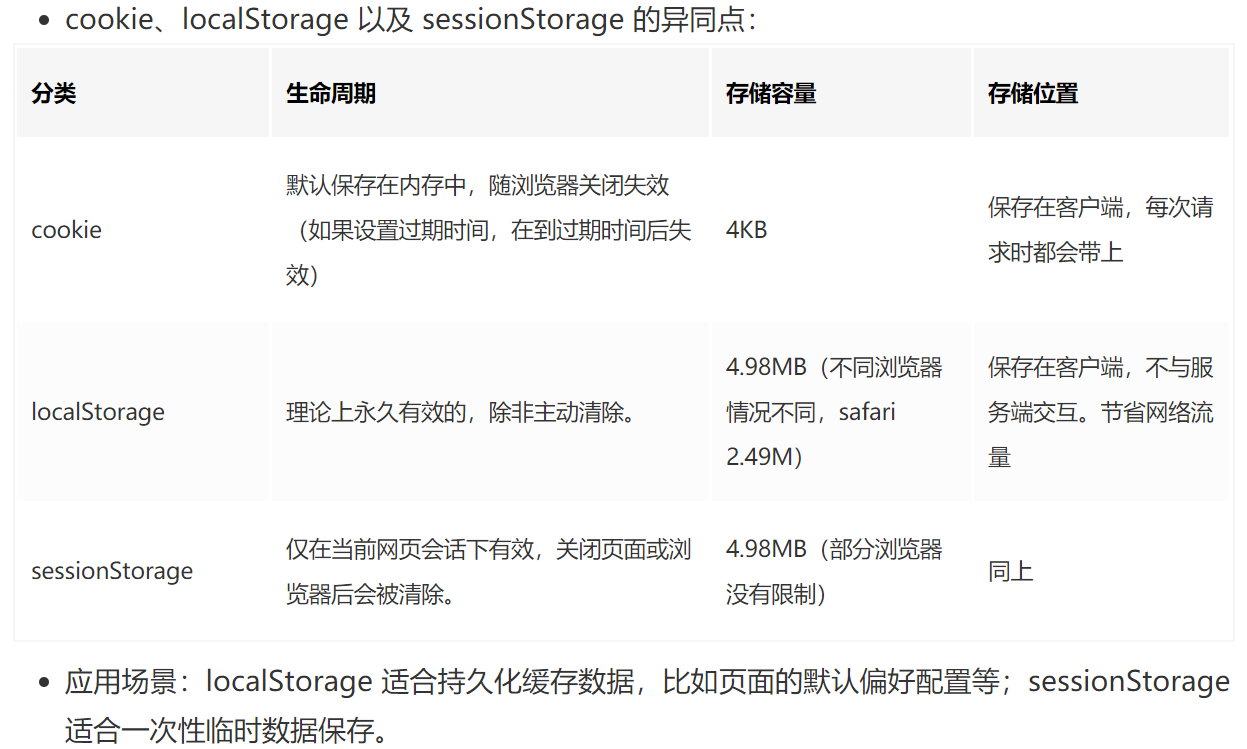The width and height of the screenshot is (1247, 749).
Task: Click the 不与服务端交互 storage location cell
Action: [x=1100, y=412]
